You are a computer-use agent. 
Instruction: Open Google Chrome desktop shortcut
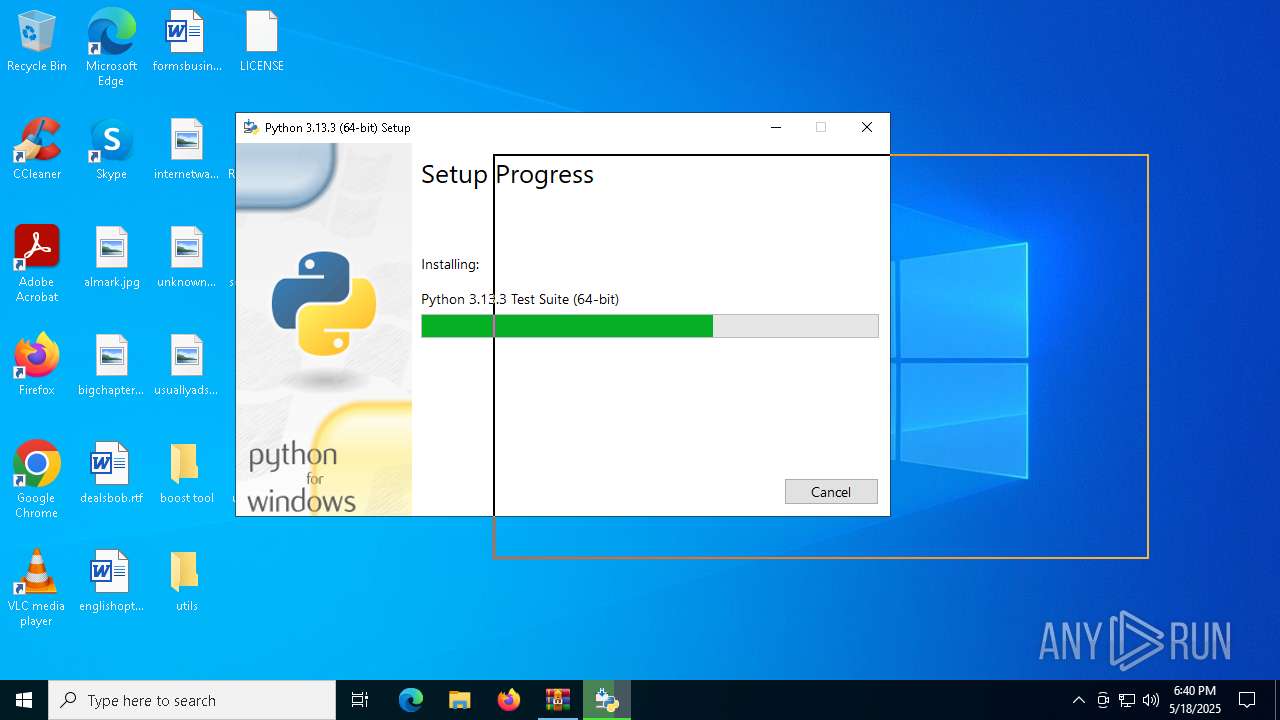pos(37,480)
